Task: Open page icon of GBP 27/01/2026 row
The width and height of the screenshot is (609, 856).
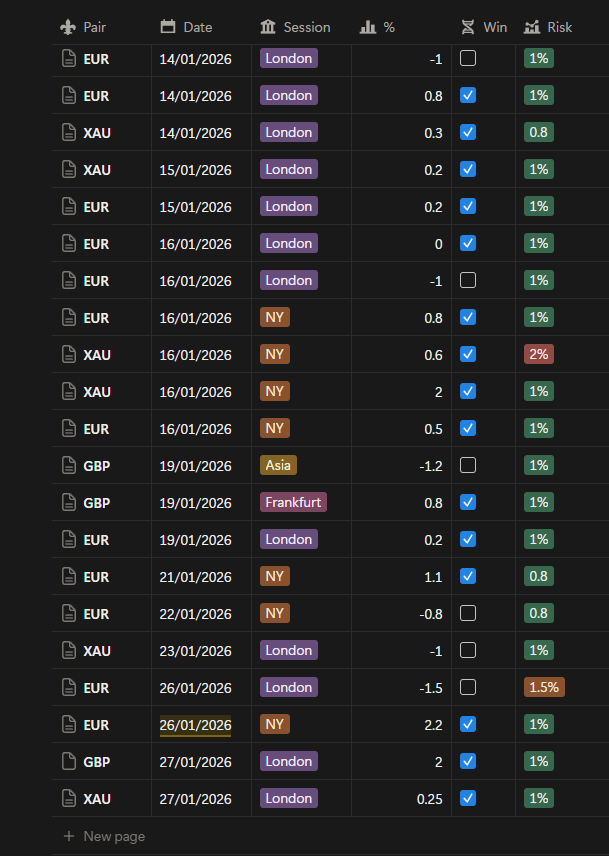Action: [69, 762]
